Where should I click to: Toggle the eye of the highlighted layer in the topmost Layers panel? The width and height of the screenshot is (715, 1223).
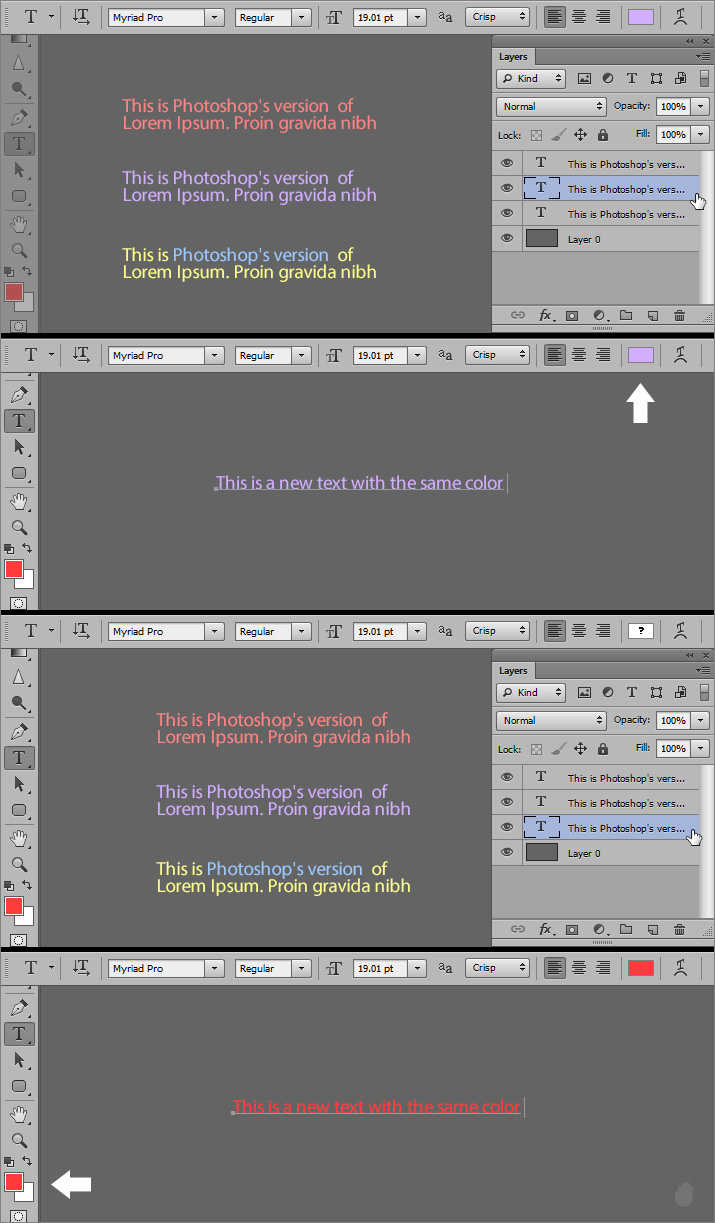tap(507, 188)
